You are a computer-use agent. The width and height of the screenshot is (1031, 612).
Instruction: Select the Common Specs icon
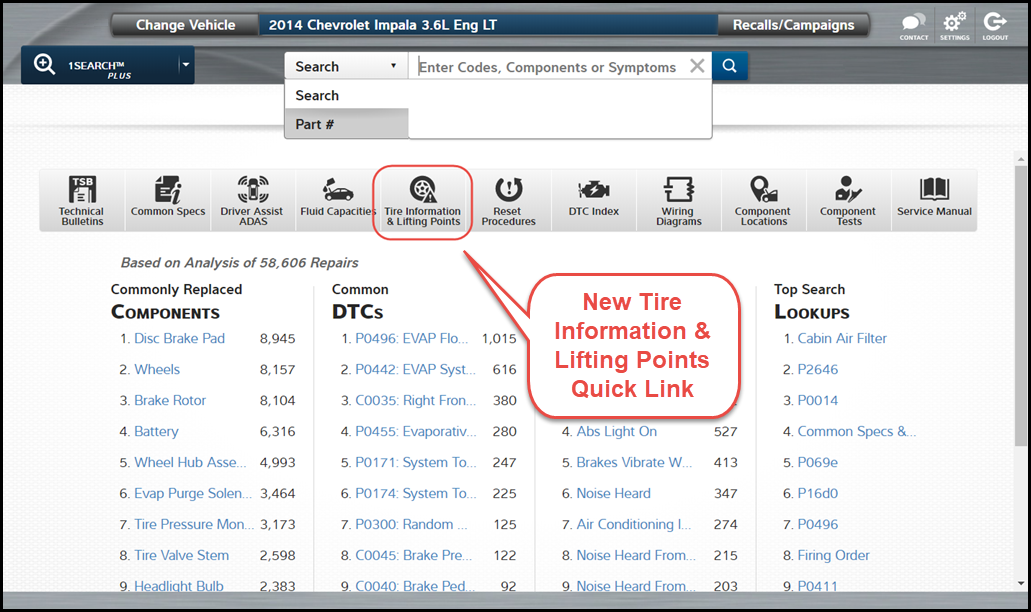(167, 200)
